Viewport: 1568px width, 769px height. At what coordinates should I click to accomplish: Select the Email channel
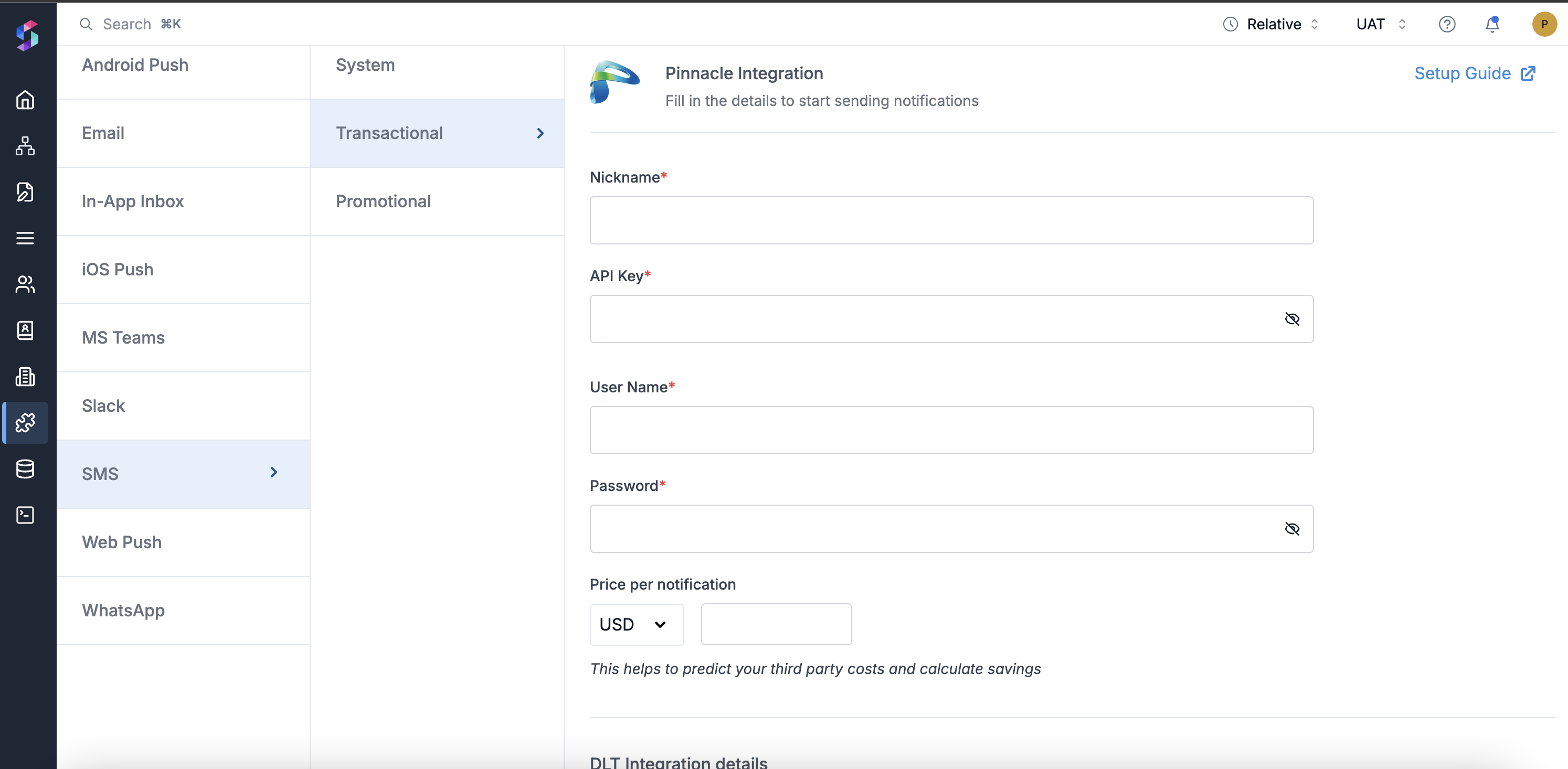point(183,133)
